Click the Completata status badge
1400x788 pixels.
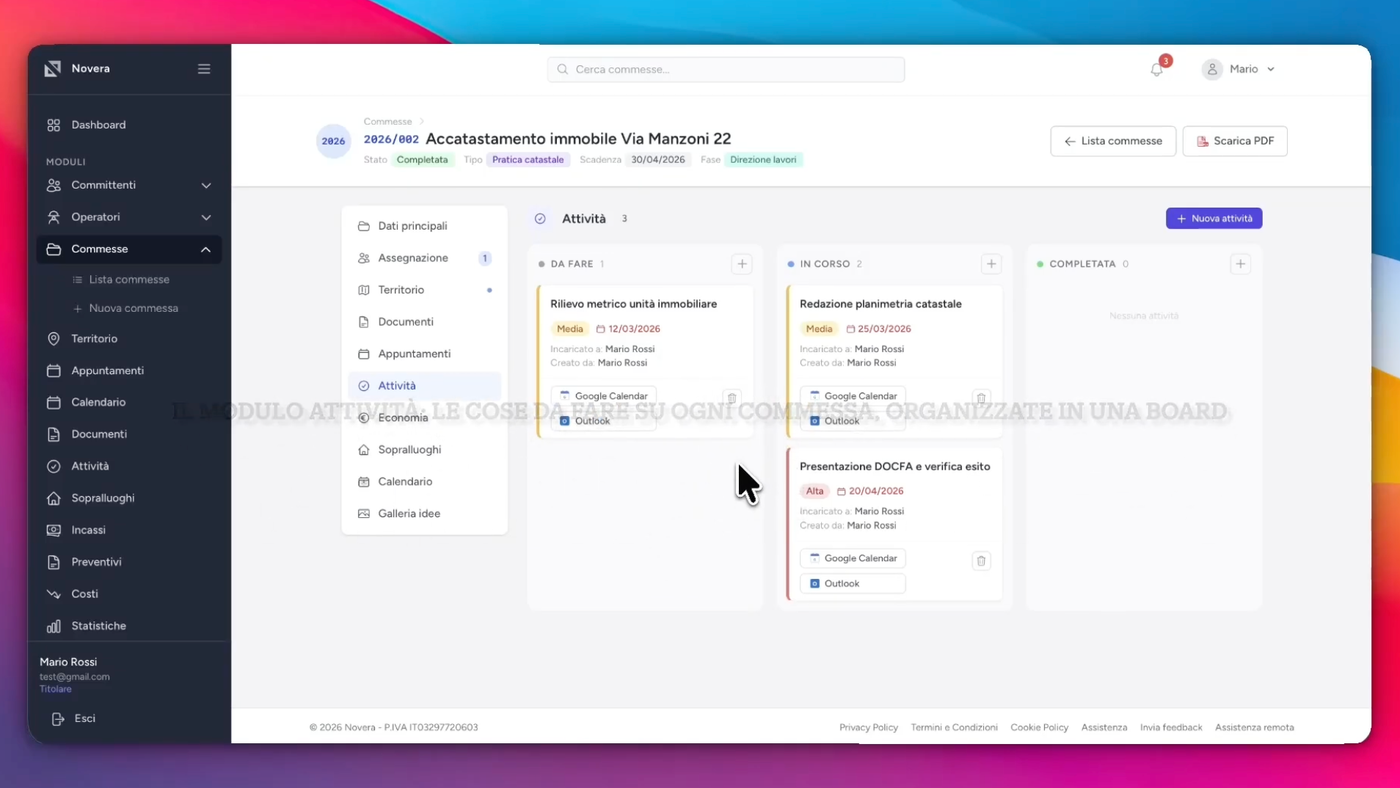(x=422, y=160)
